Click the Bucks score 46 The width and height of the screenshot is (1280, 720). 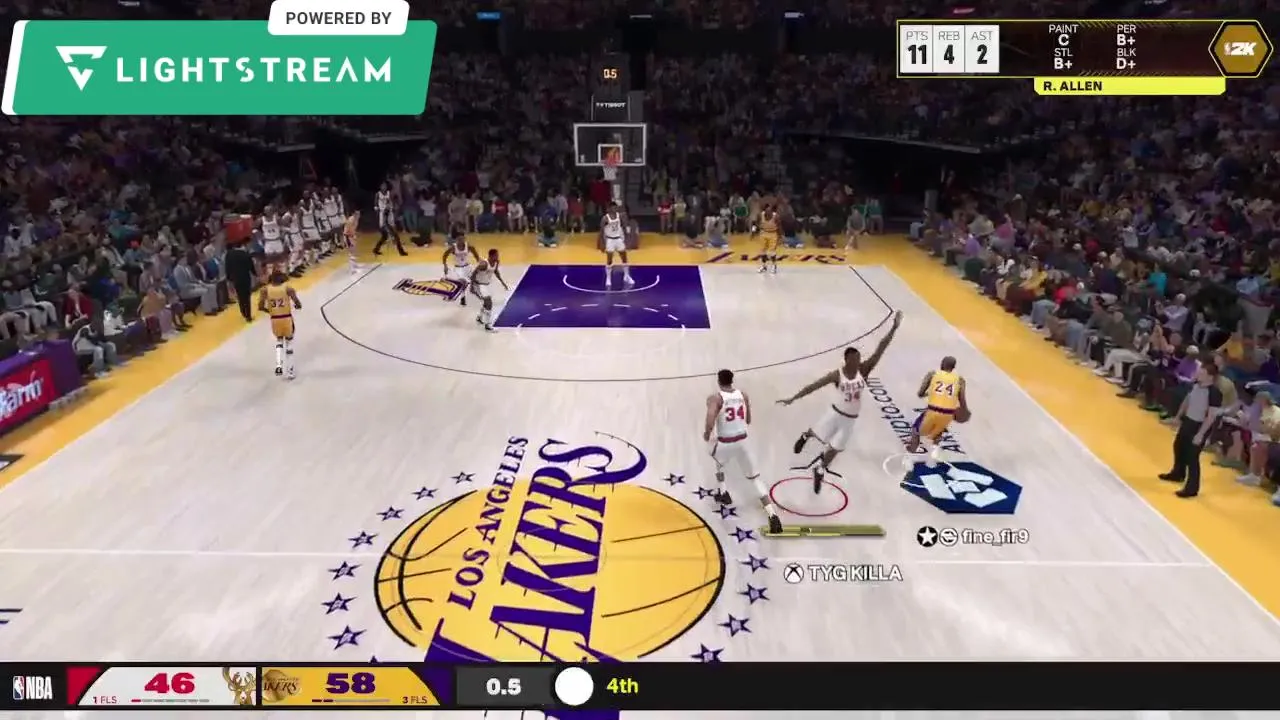click(x=169, y=684)
